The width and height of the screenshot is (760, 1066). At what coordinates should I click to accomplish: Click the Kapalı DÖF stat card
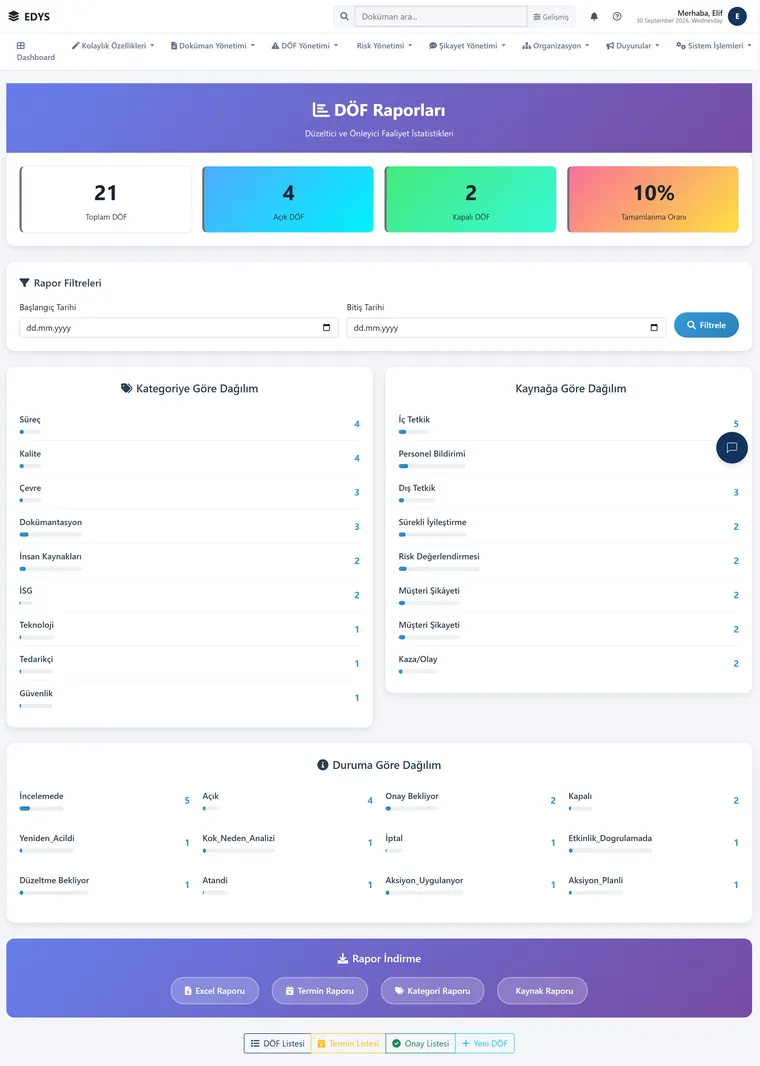pos(470,199)
